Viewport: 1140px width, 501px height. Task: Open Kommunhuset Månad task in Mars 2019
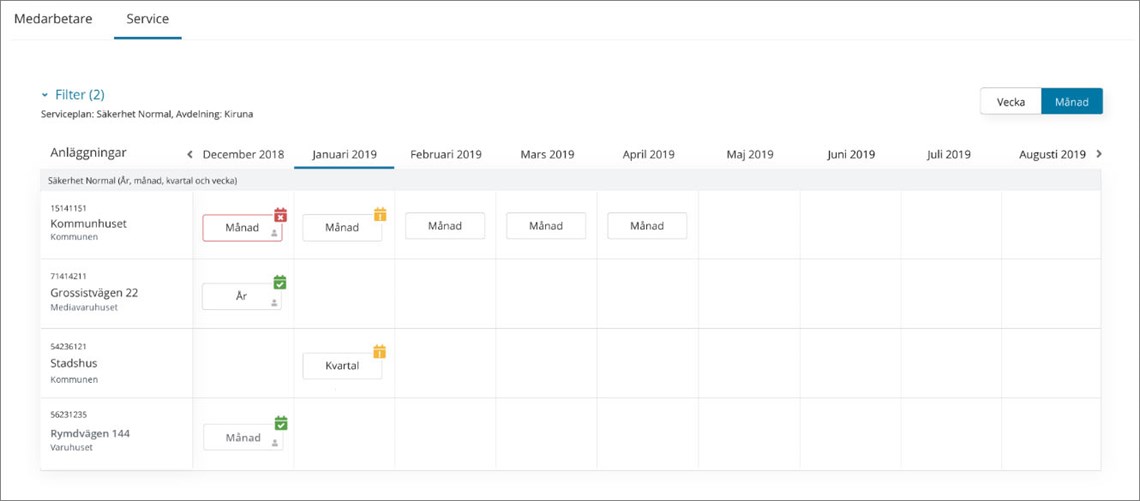coord(546,226)
